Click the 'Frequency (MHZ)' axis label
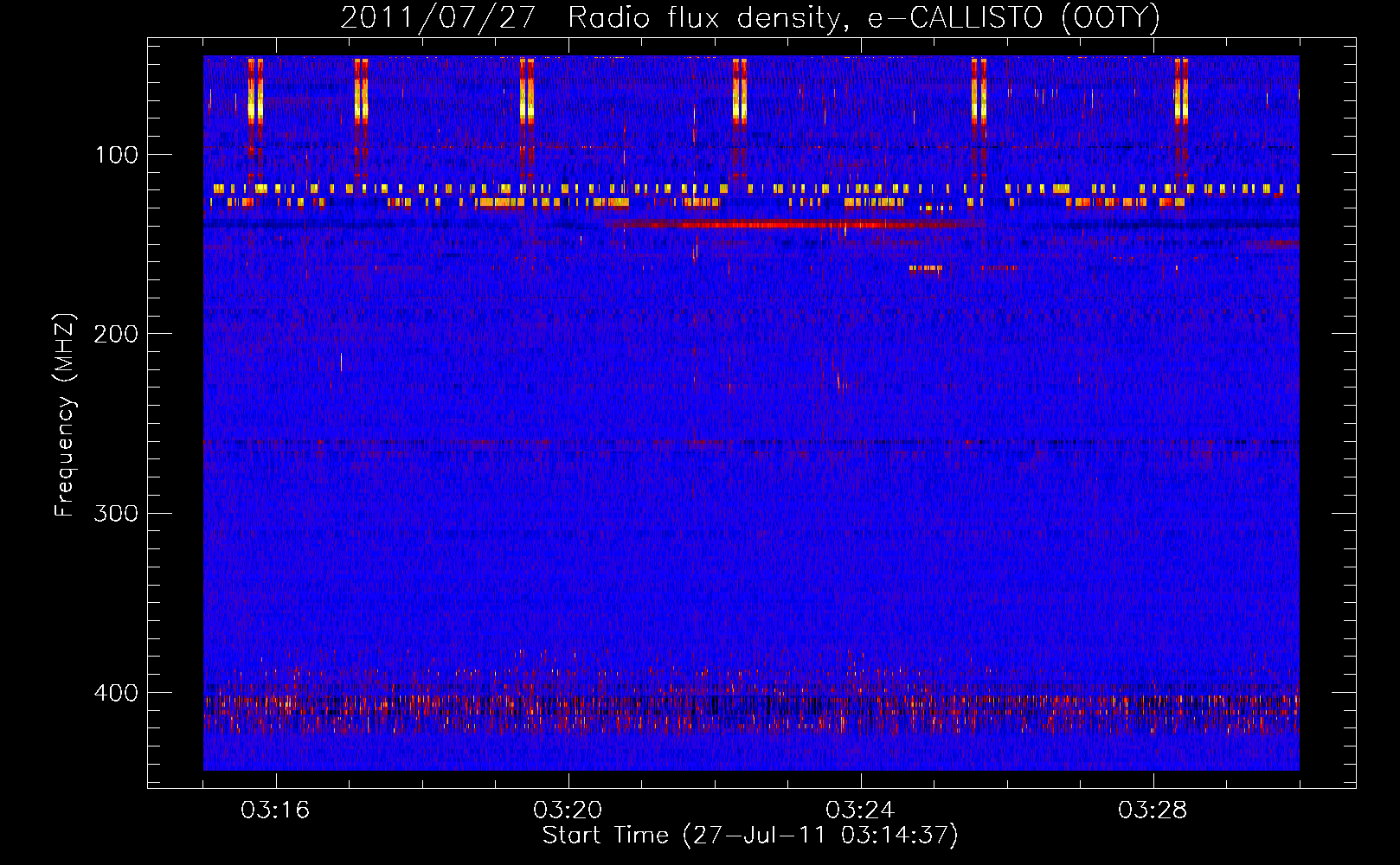 pos(65,415)
